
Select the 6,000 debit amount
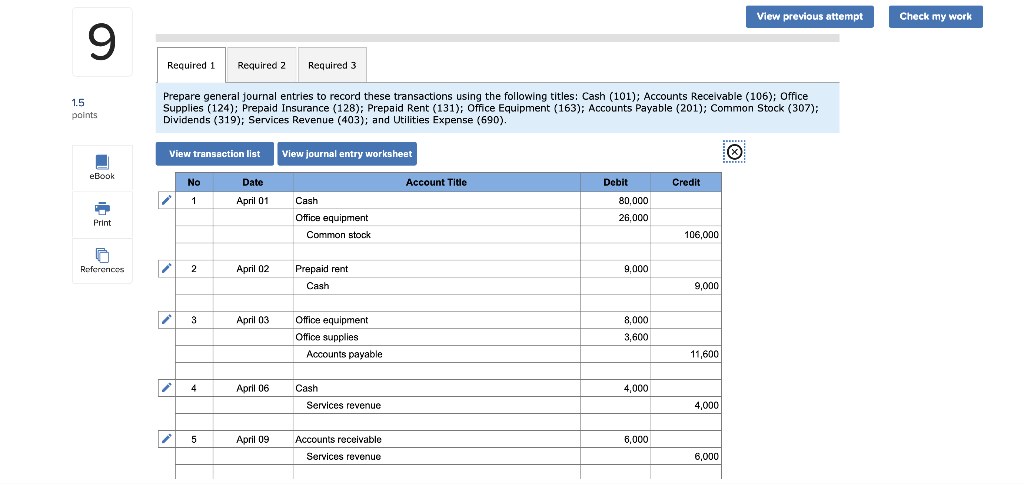pos(616,439)
